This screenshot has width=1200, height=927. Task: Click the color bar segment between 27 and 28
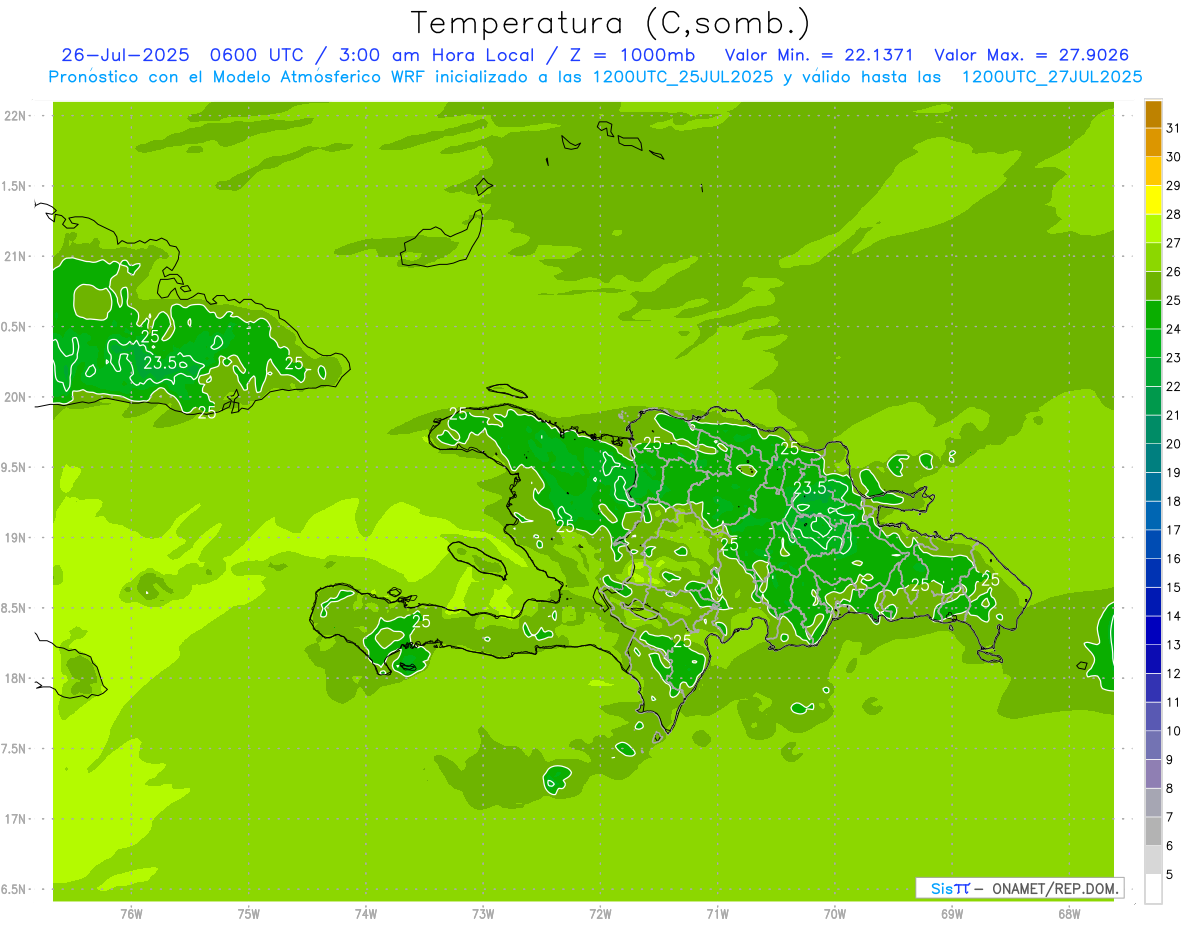click(1153, 228)
